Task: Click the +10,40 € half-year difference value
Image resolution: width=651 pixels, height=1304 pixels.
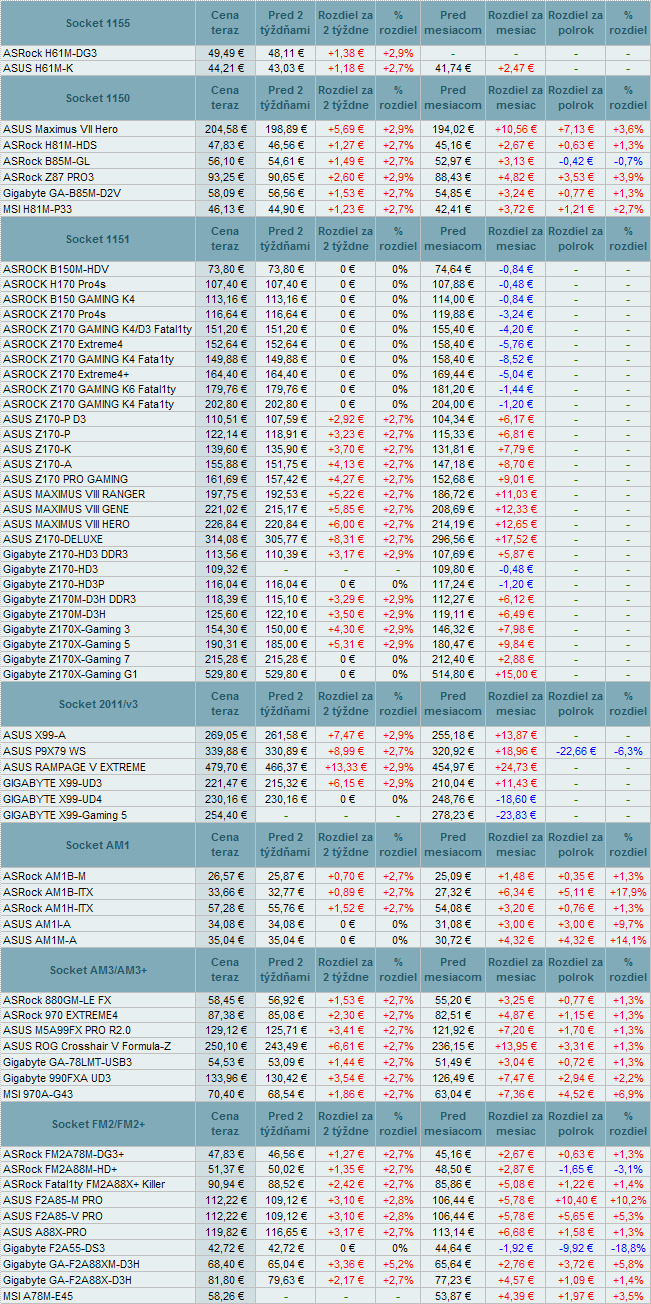Action: point(575,1200)
